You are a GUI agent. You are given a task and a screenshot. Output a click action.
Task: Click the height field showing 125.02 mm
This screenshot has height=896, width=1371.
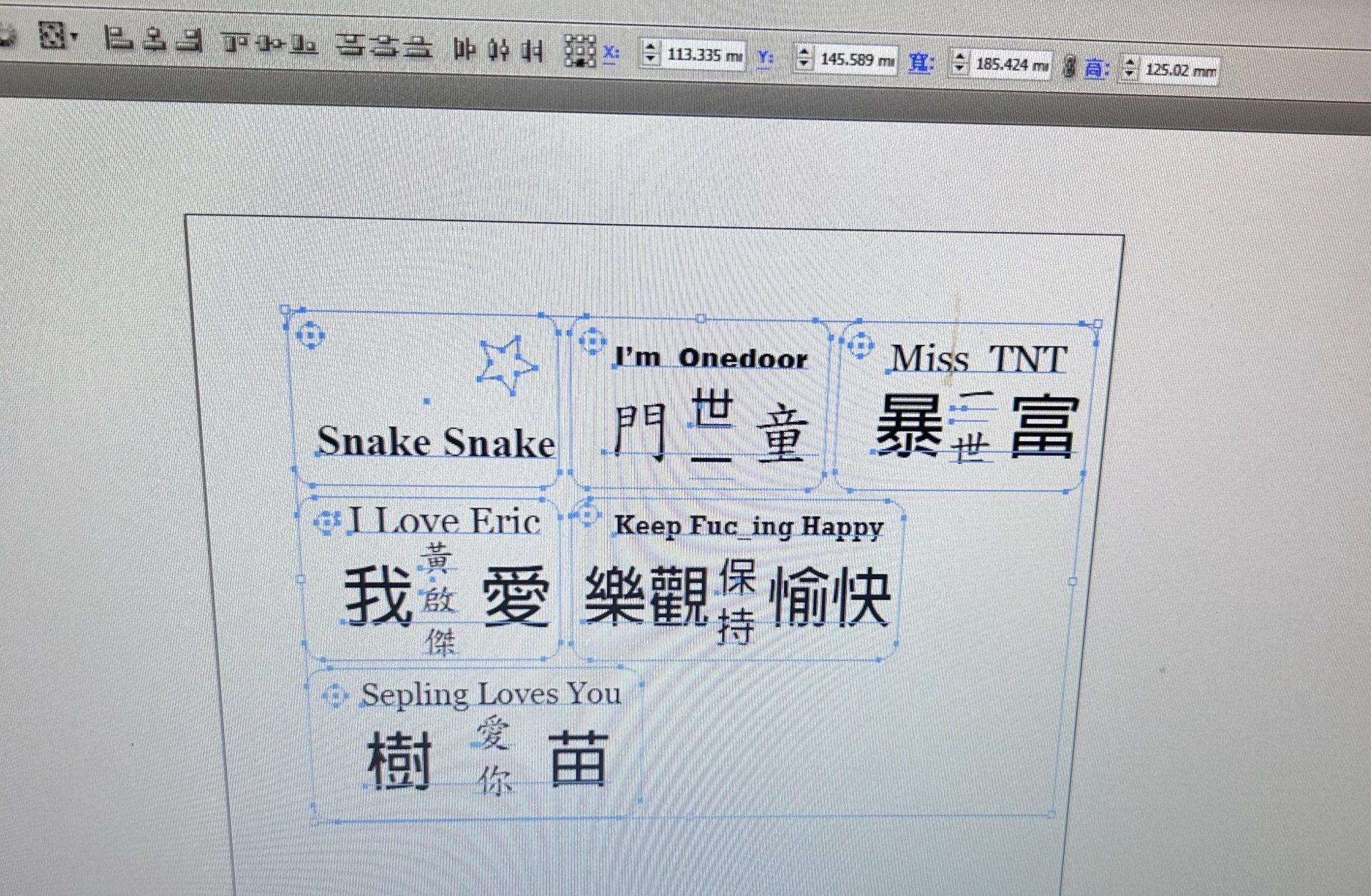[x=1178, y=70]
